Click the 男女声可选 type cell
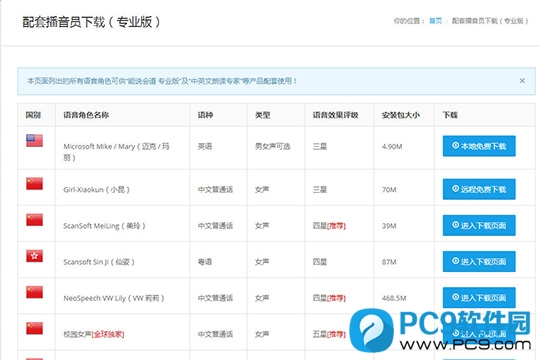The image size is (540, 360). pyautogui.click(x=272, y=146)
